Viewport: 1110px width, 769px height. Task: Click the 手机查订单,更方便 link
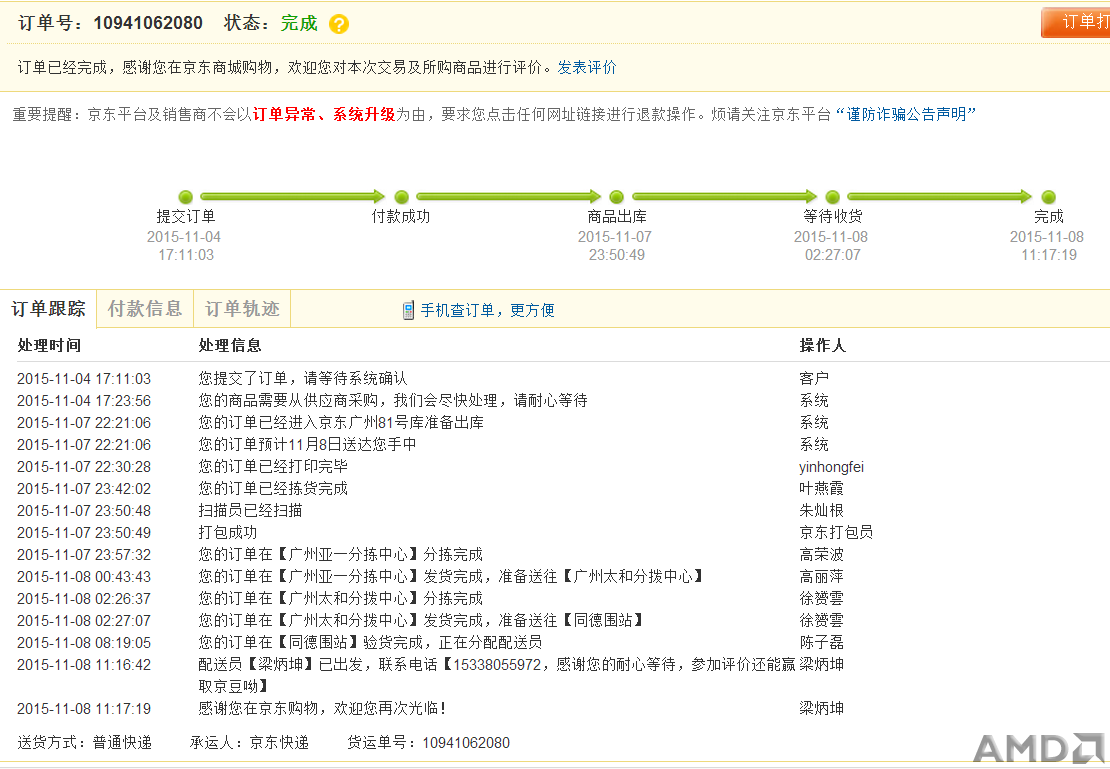coord(488,310)
